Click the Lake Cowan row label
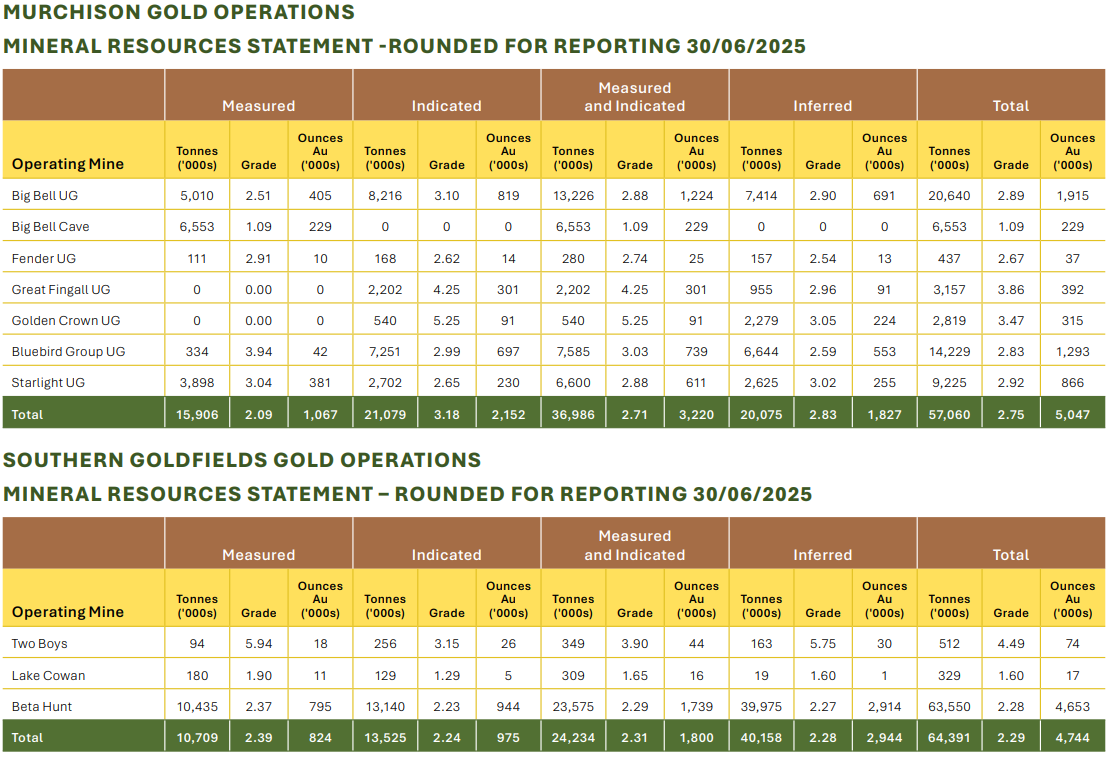 (48, 676)
